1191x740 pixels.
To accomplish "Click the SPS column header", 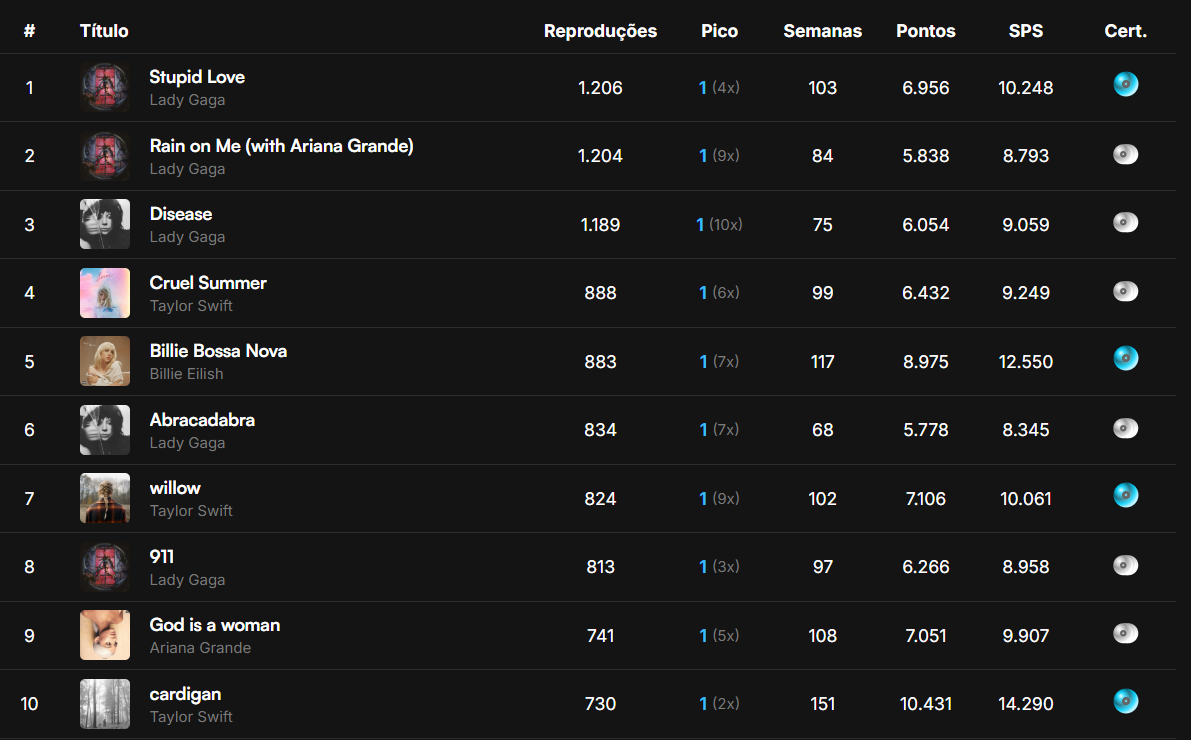I will point(1025,31).
